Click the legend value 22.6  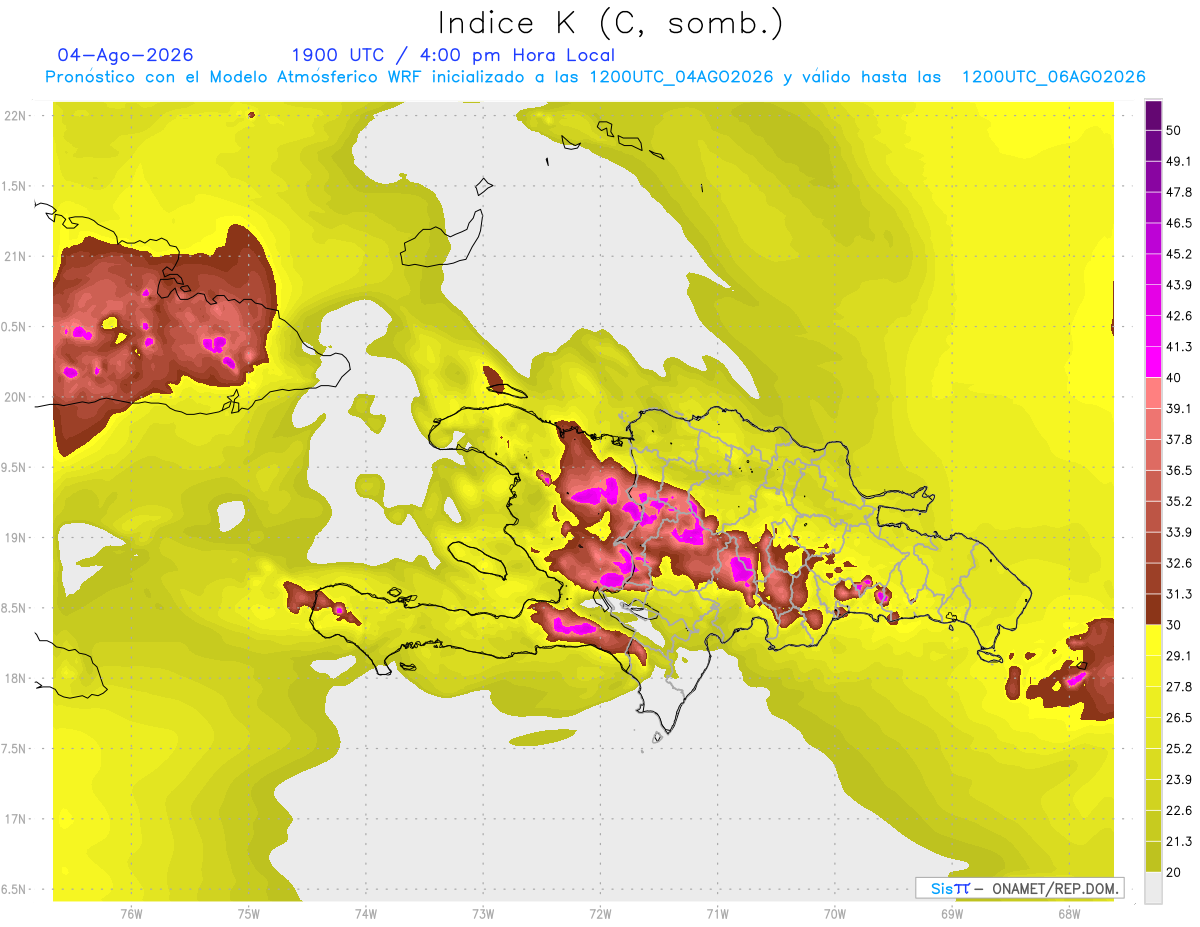coord(1180,810)
